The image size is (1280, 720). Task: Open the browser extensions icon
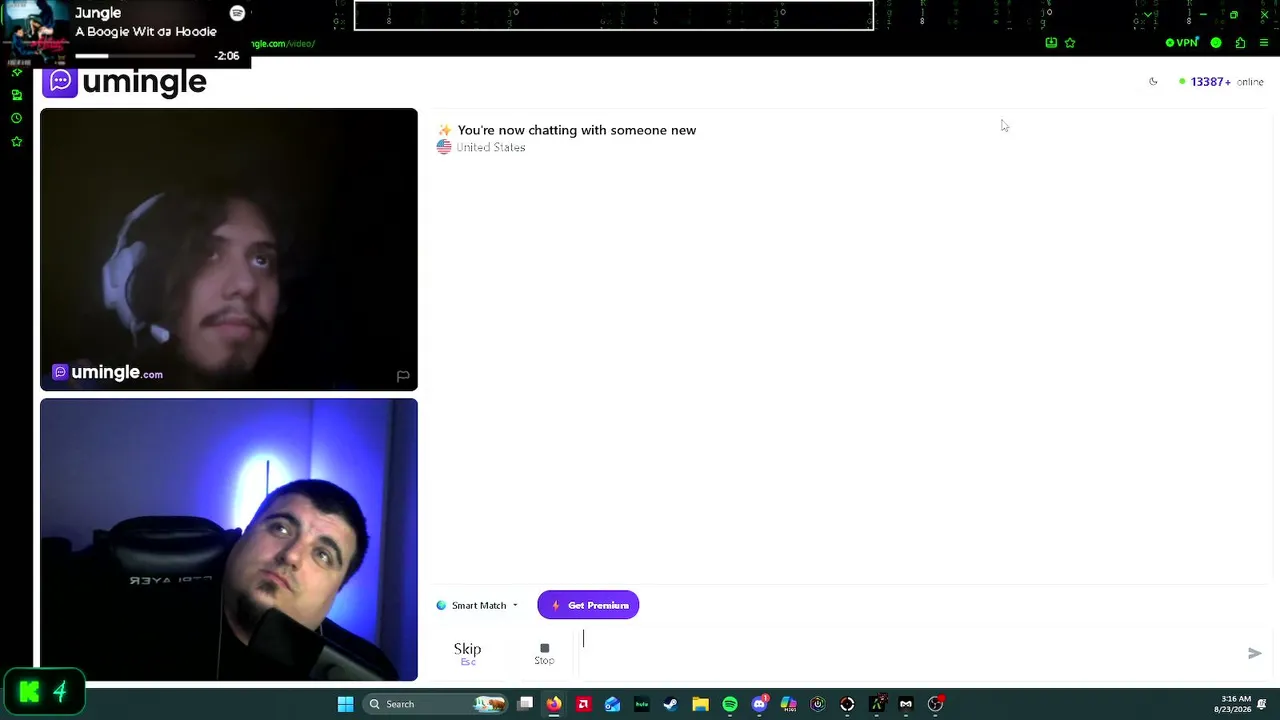(x=1240, y=43)
